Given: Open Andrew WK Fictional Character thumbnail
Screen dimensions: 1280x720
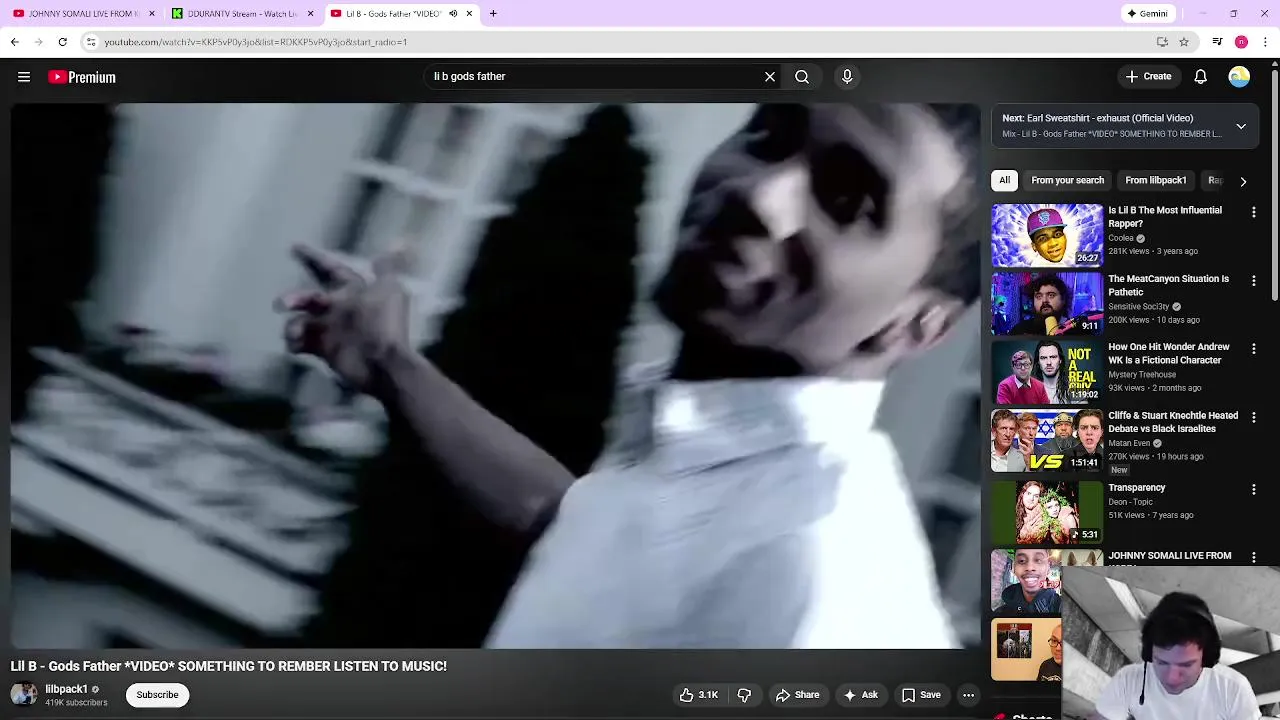Looking at the screenshot, I should [x=1047, y=372].
